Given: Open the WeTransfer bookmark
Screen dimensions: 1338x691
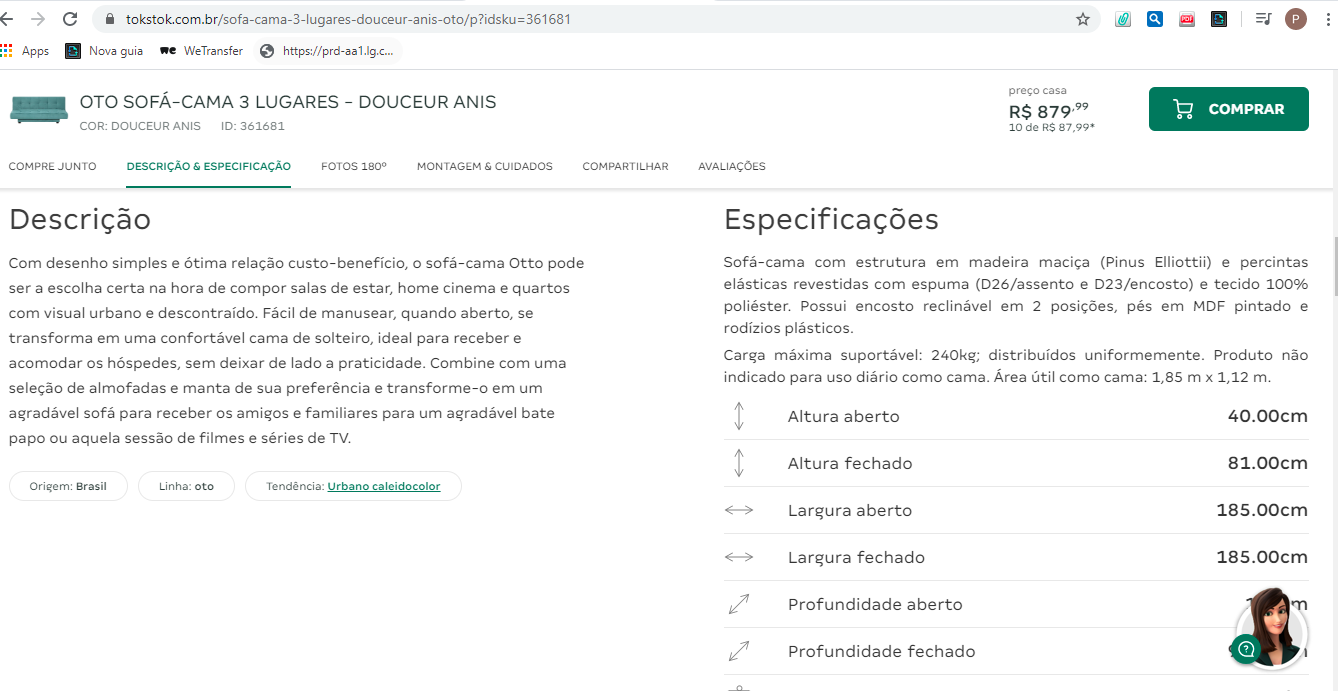Looking at the screenshot, I should coord(201,51).
